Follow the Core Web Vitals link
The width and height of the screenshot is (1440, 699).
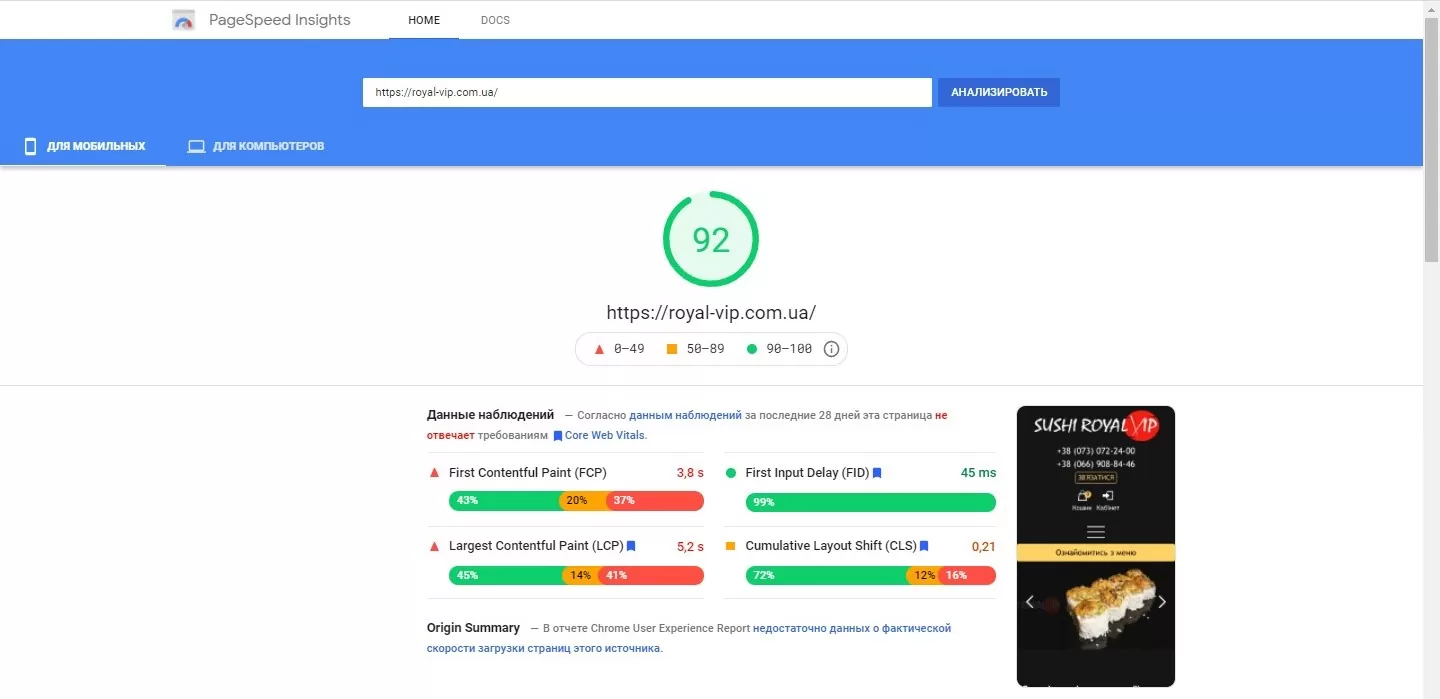[x=605, y=436]
